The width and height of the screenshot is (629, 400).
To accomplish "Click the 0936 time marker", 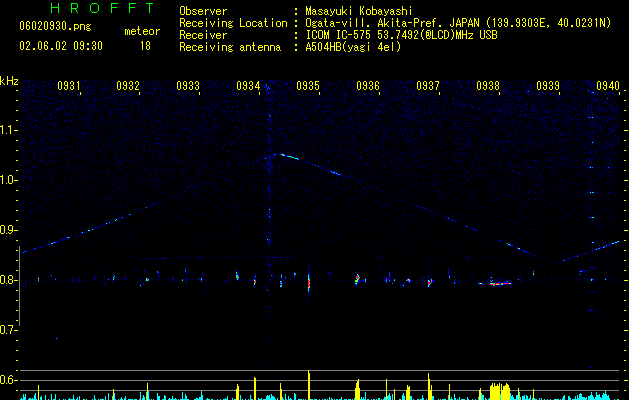I will [x=368, y=85].
